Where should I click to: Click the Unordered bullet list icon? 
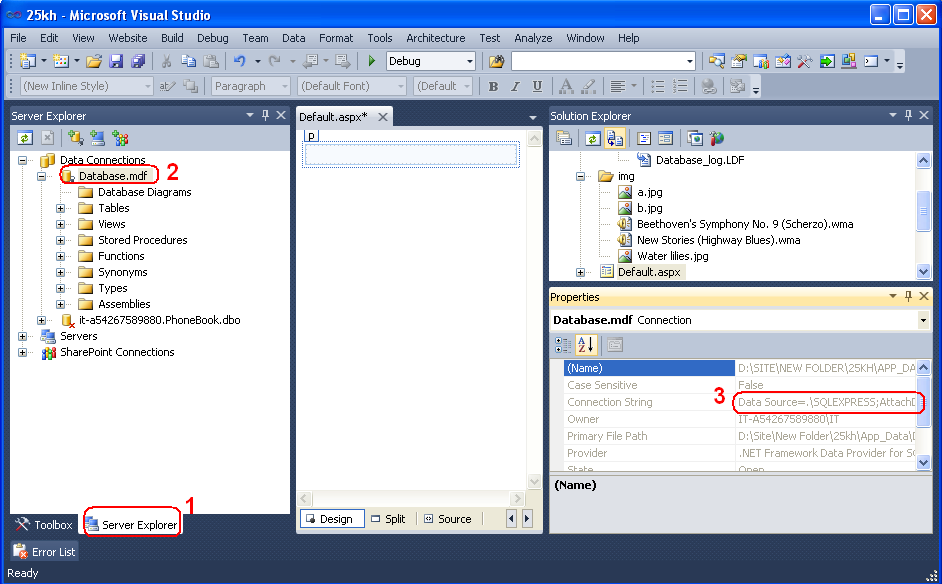point(658,87)
